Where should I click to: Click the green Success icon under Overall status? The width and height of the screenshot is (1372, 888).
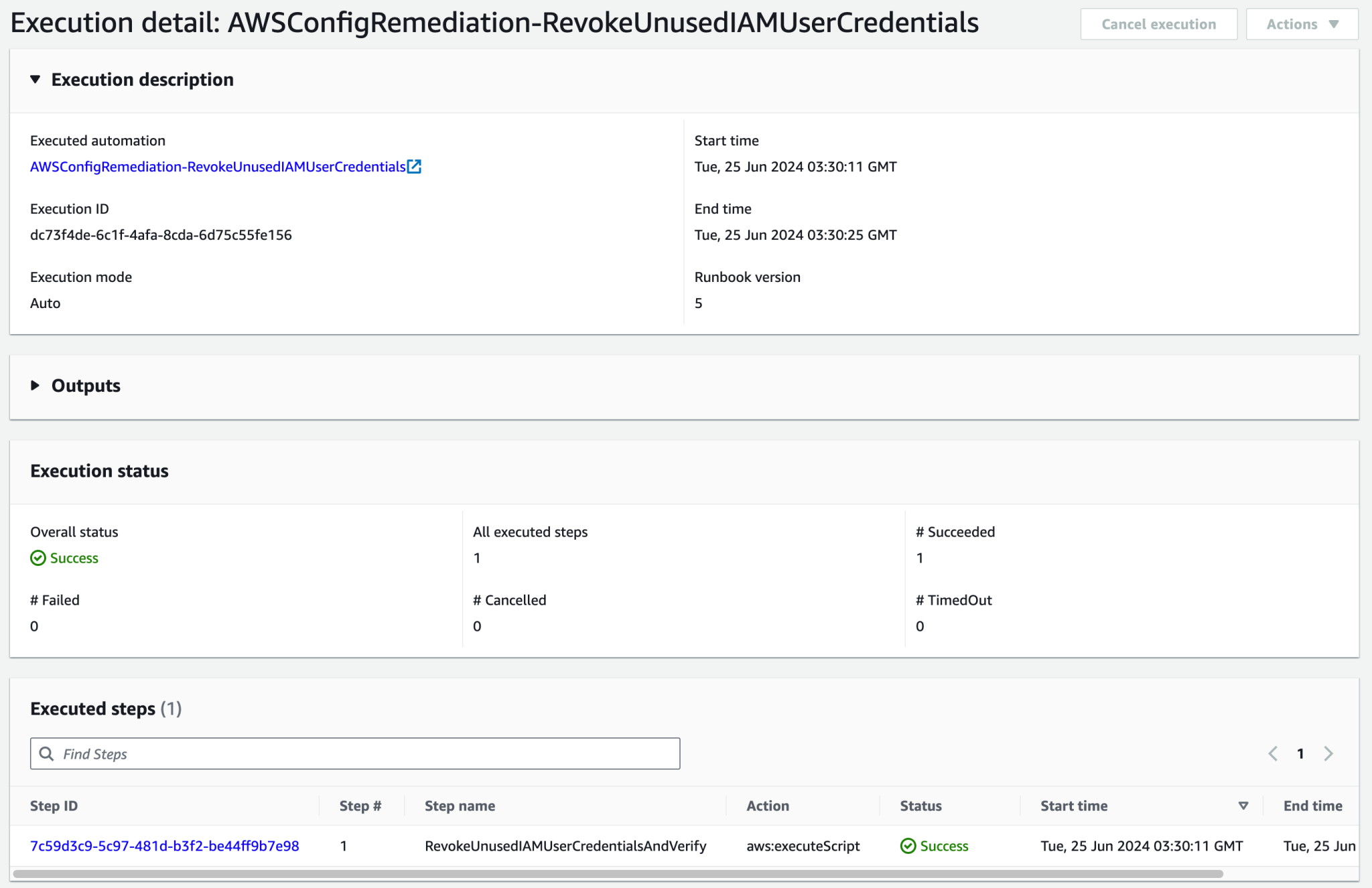[38, 558]
